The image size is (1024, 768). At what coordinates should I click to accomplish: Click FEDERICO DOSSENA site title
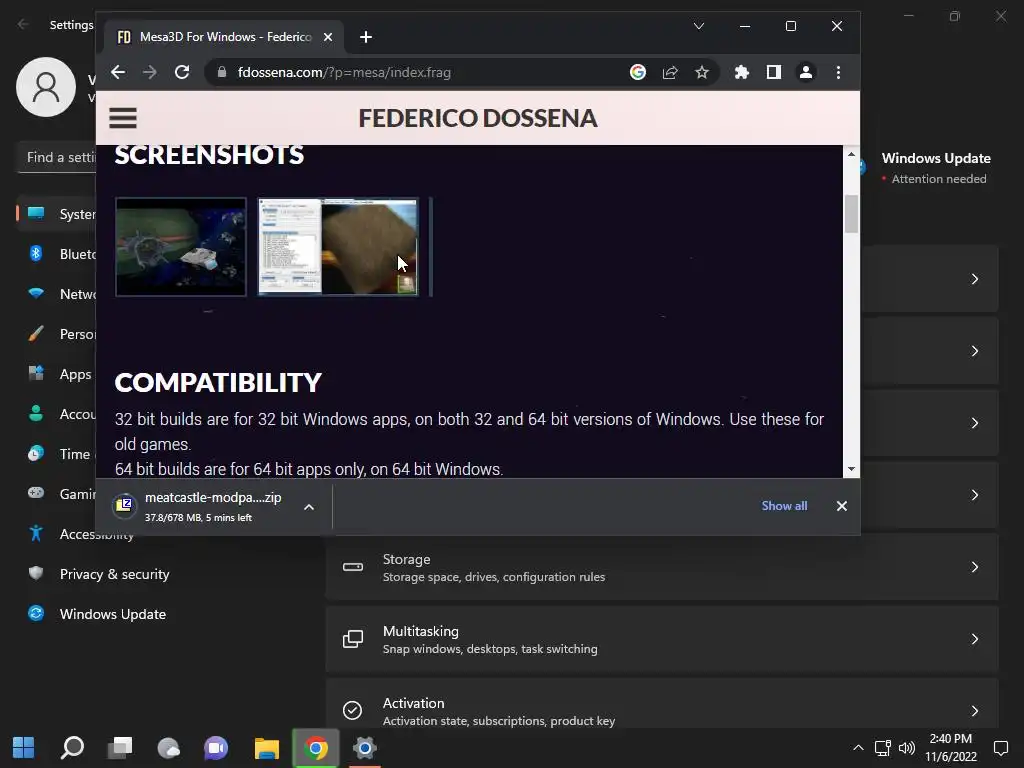(x=478, y=118)
